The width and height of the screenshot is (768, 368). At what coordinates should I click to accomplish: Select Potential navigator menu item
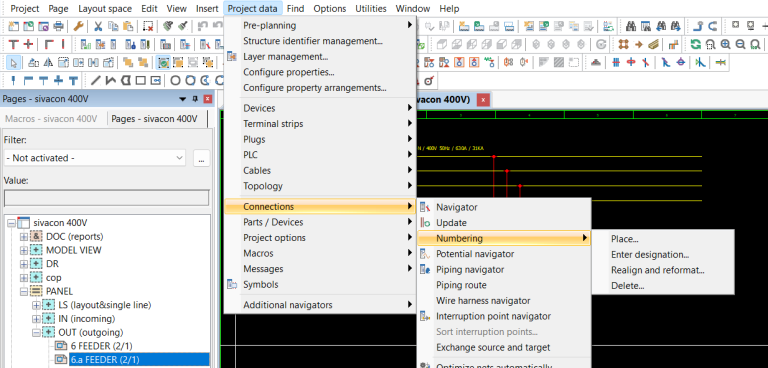click(504, 254)
